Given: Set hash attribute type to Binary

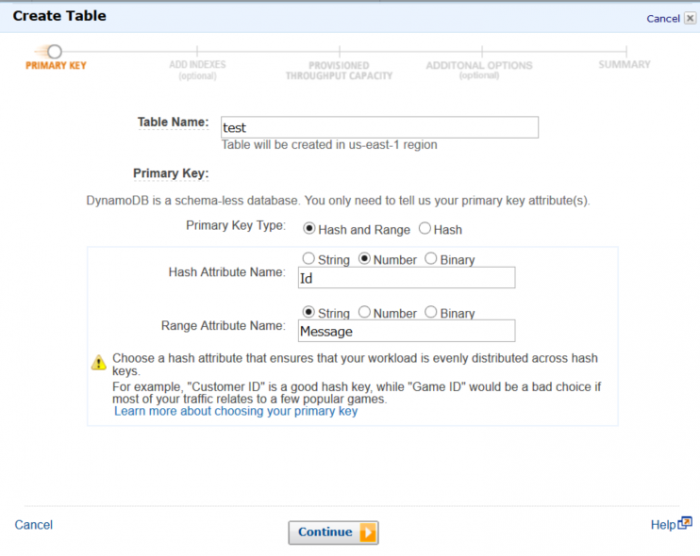Looking at the screenshot, I should [x=431, y=259].
